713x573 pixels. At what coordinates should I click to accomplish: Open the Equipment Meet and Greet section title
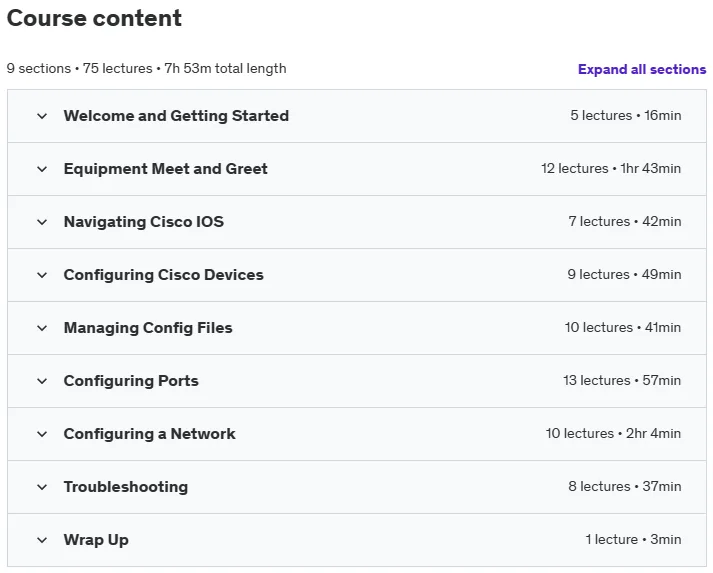tap(166, 169)
